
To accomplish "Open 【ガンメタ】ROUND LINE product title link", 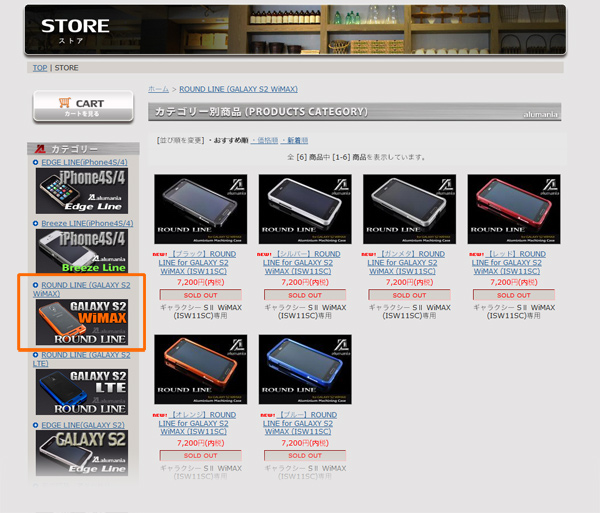I will point(406,263).
